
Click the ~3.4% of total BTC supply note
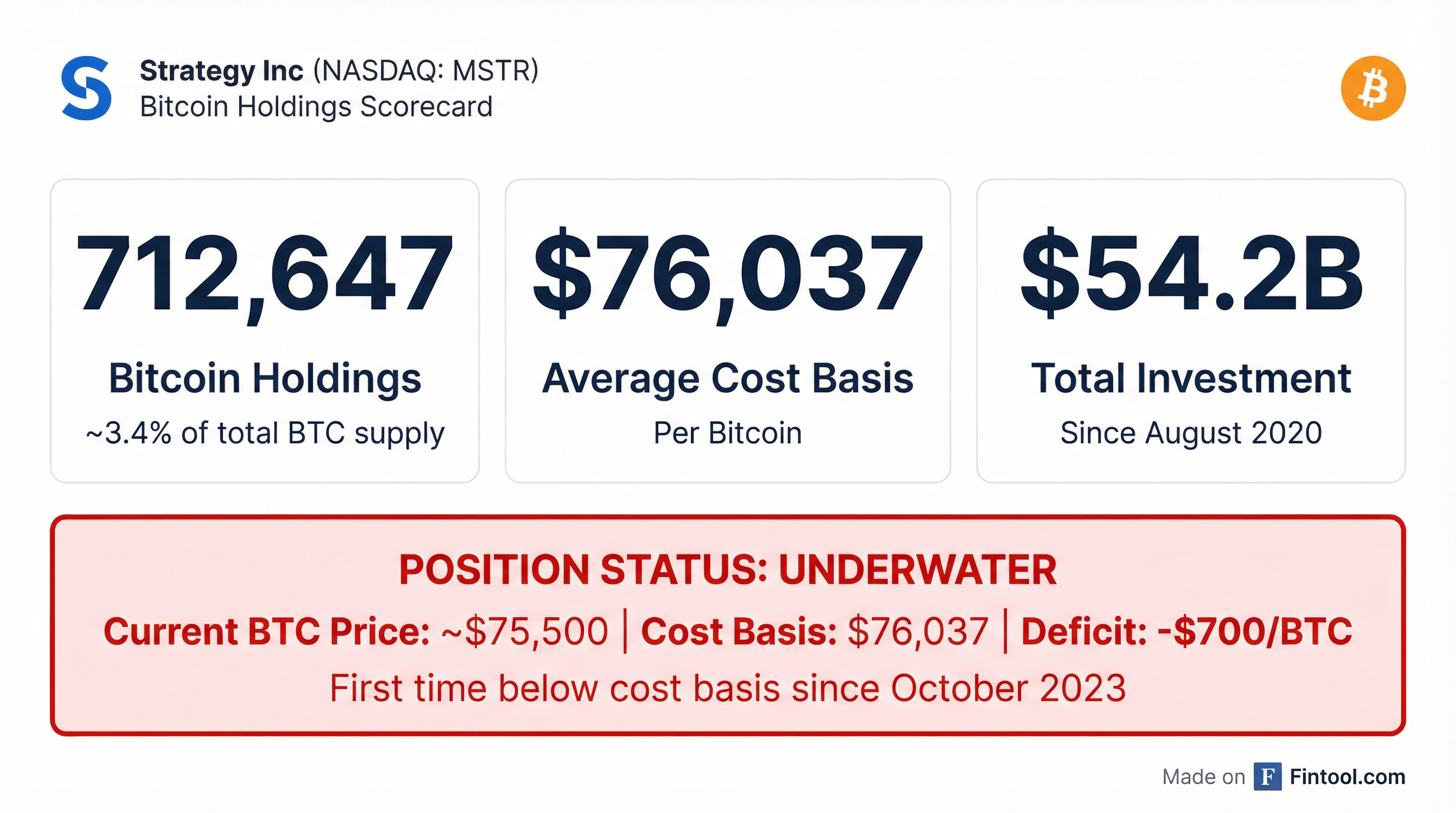point(265,433)
